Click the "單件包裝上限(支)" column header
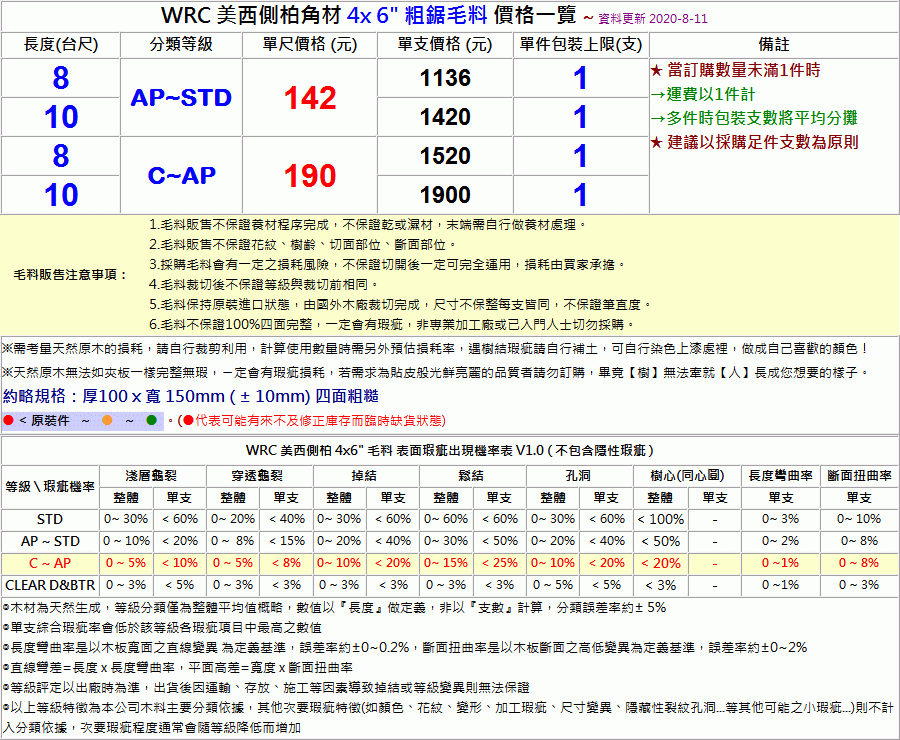 [581, 45]
